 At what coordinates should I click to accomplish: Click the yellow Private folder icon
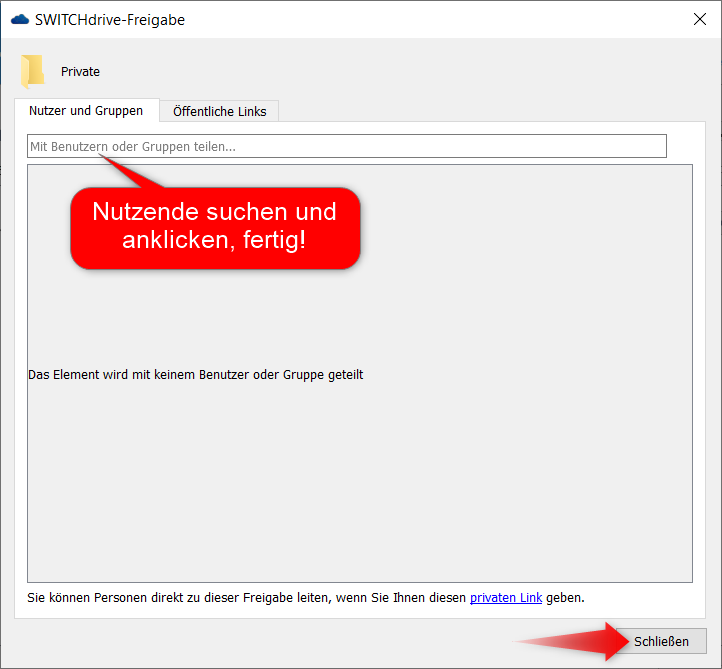click(x=33, y=71)
